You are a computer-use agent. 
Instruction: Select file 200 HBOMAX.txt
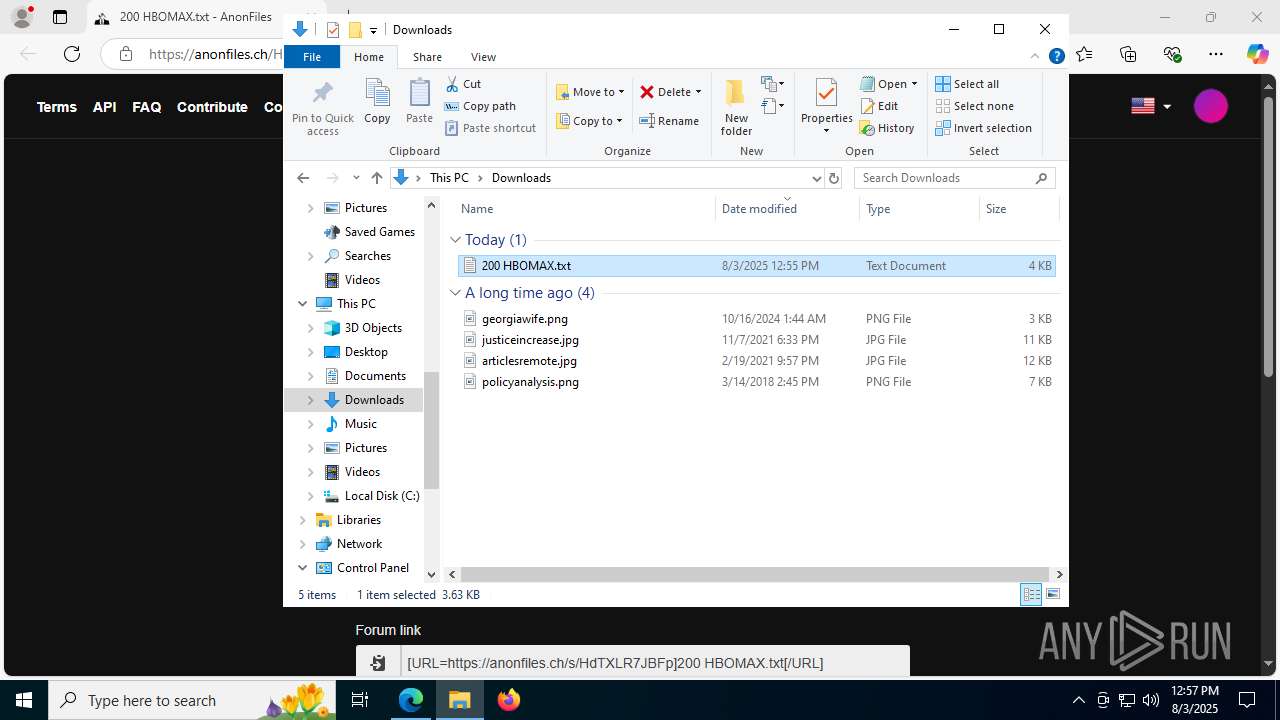click(x=757, y=266)
